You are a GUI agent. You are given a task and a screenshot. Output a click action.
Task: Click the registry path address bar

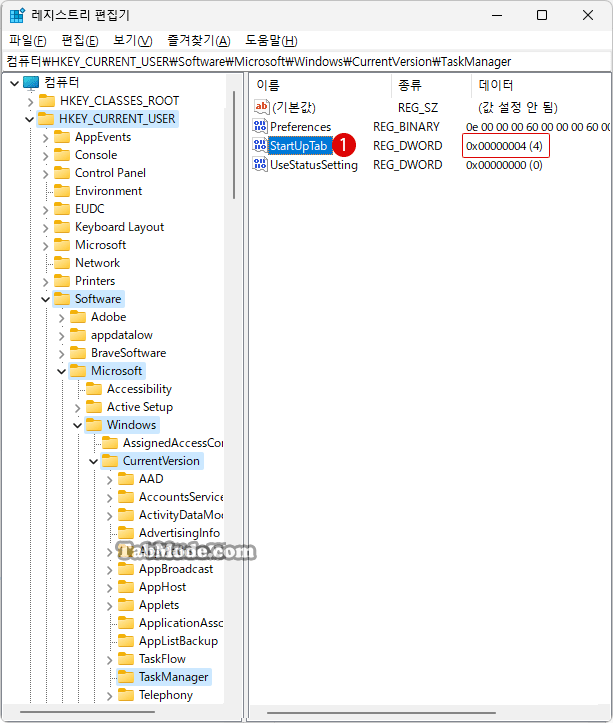tap(306, 61)
